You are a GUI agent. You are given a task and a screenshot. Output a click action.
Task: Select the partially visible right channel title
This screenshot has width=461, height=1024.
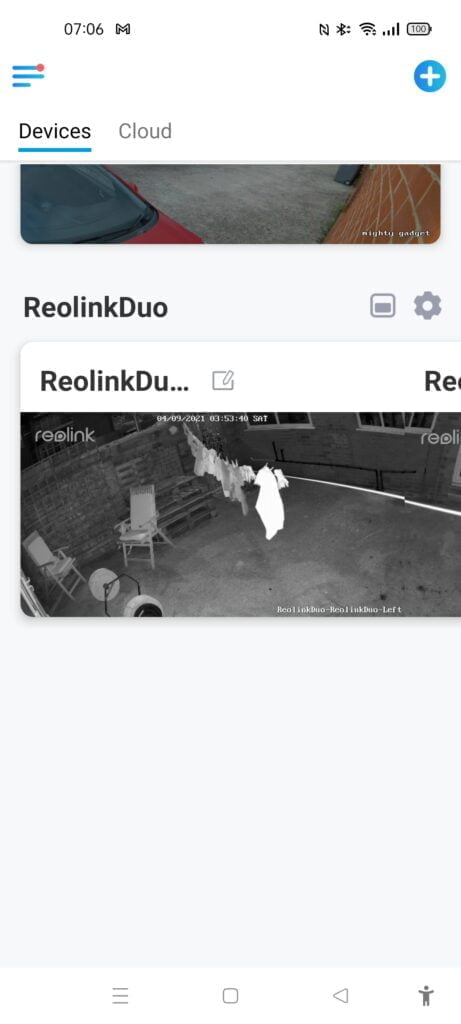coord(442,381)
